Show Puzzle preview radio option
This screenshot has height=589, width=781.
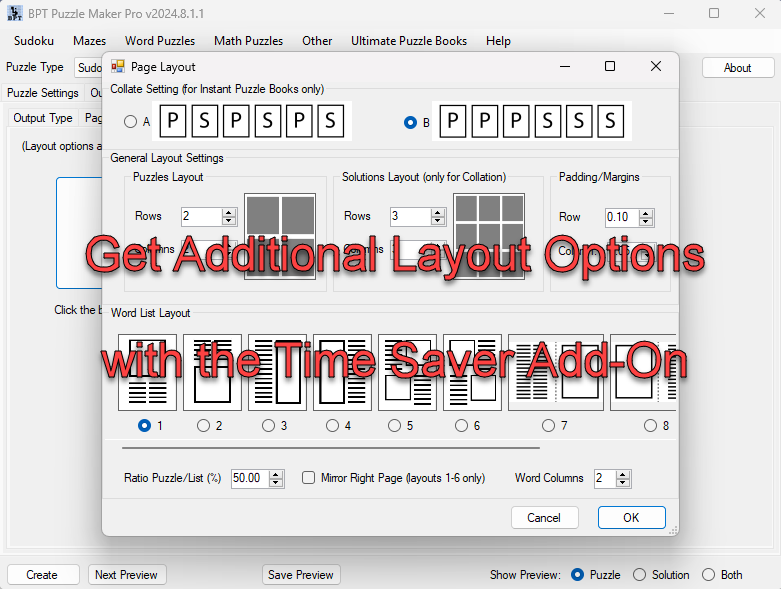[x=577, y=575]
